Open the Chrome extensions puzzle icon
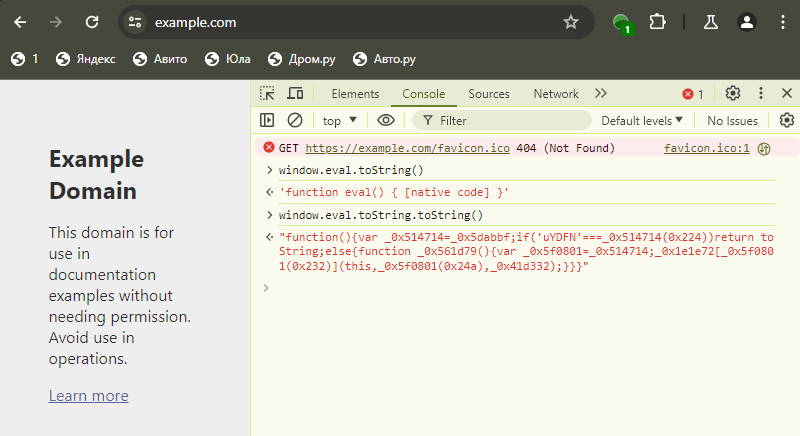 pyautogui.click(x=657, y=22)
